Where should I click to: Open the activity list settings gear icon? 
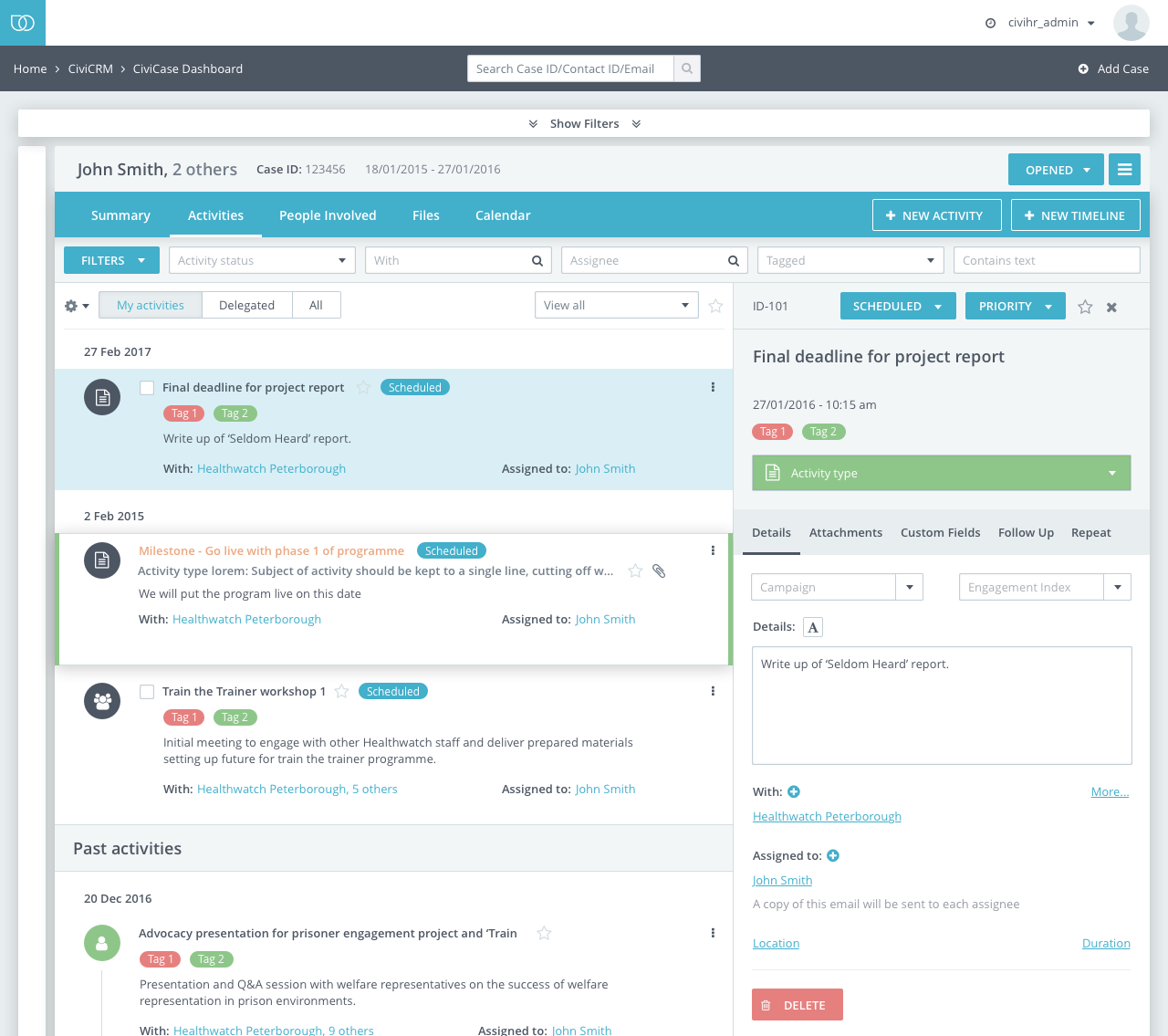(71, 306)
